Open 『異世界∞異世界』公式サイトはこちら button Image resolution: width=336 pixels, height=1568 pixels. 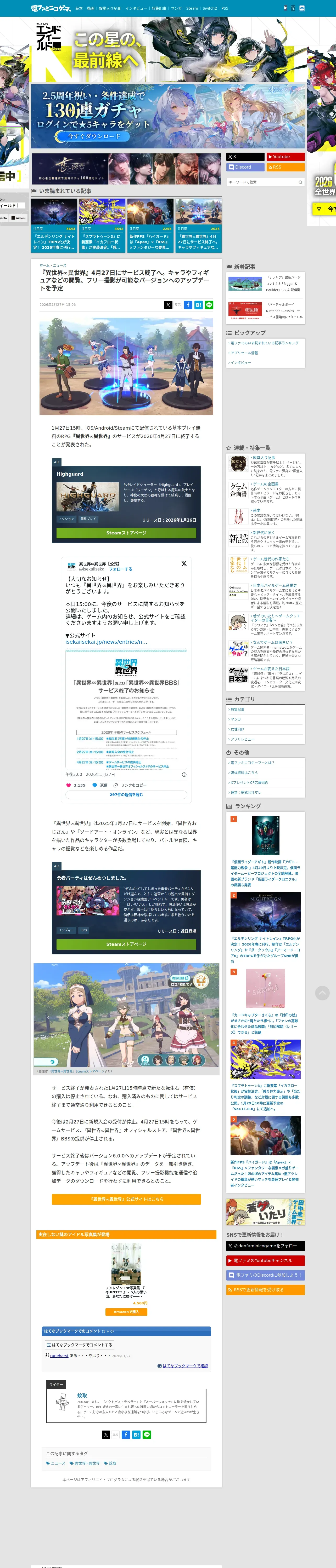click(126, 1199)
